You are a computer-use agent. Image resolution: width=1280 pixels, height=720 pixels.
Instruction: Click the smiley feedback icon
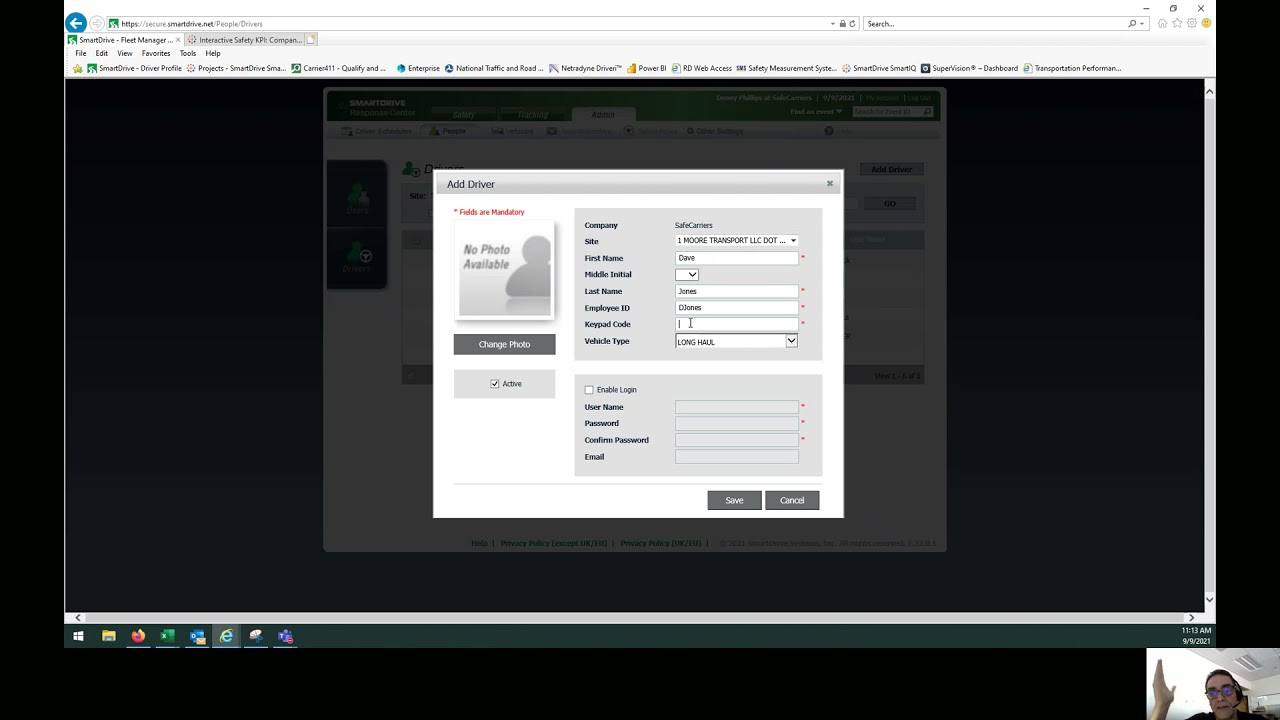pos(1207,23)
